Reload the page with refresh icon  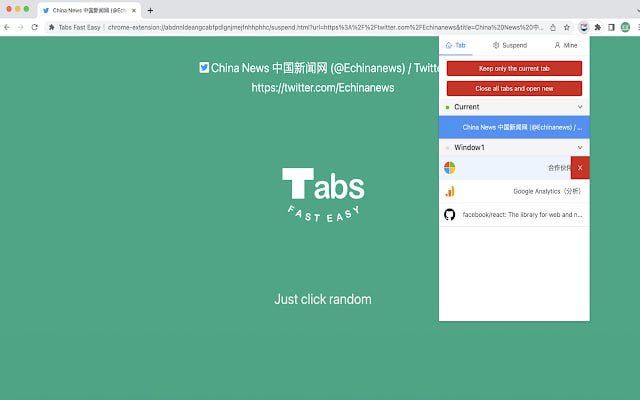point(35,26)
